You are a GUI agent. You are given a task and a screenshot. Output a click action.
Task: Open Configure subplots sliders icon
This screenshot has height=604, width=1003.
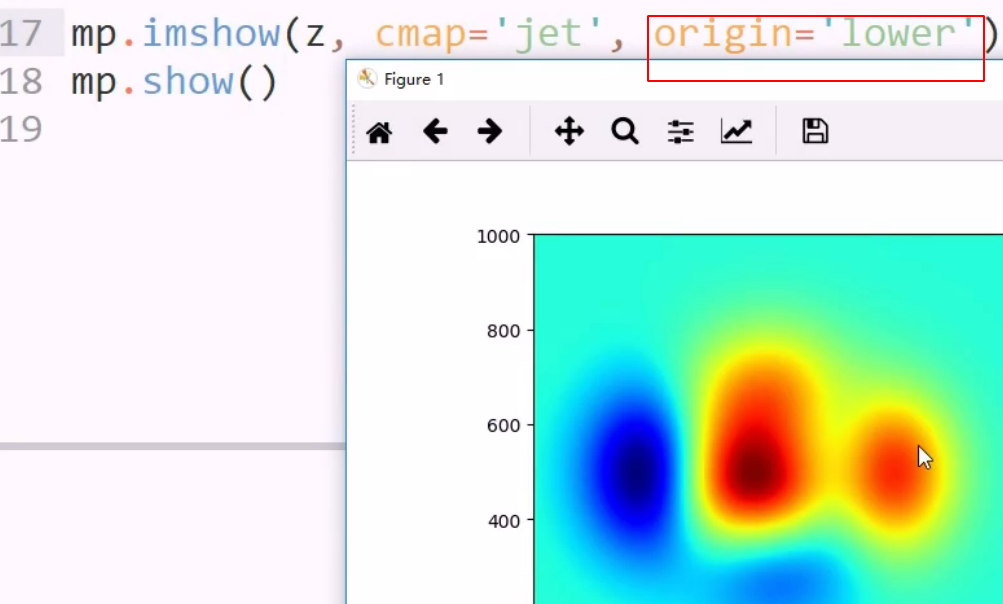pyautogui.click(x=681, y=132)
